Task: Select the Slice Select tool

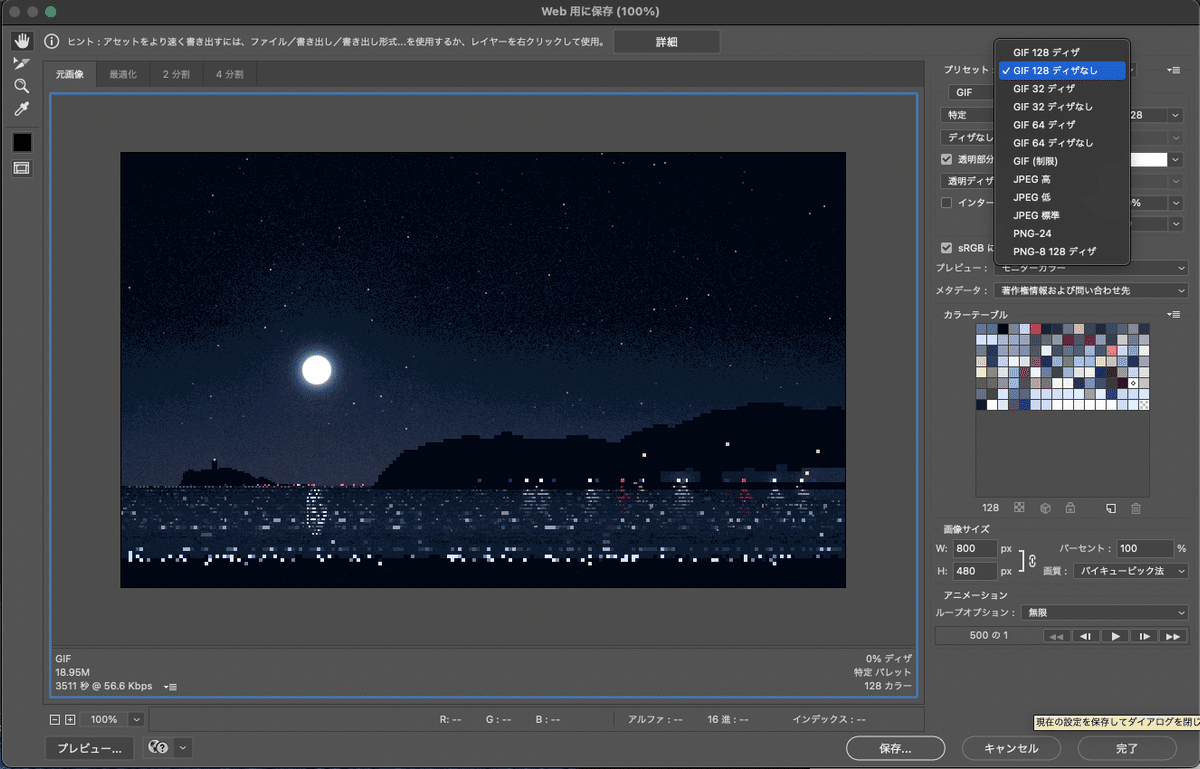Action: pyautogui.click(x=21, y=63)
